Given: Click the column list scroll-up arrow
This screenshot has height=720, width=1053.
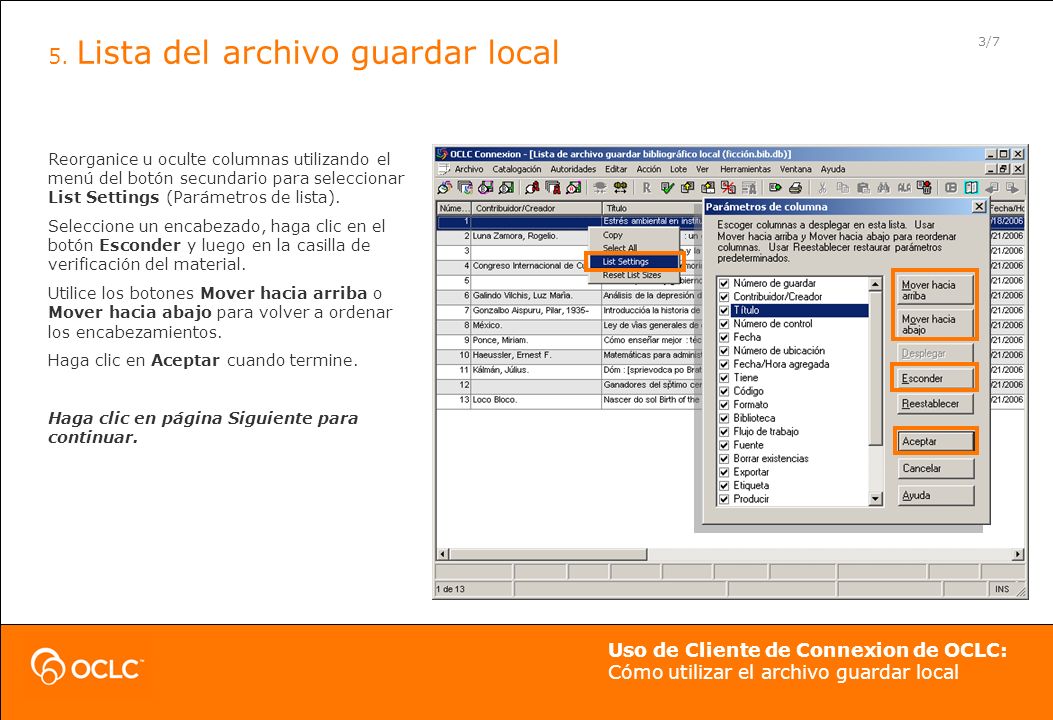Looking at the screenshot, I should tap(875, 284).
